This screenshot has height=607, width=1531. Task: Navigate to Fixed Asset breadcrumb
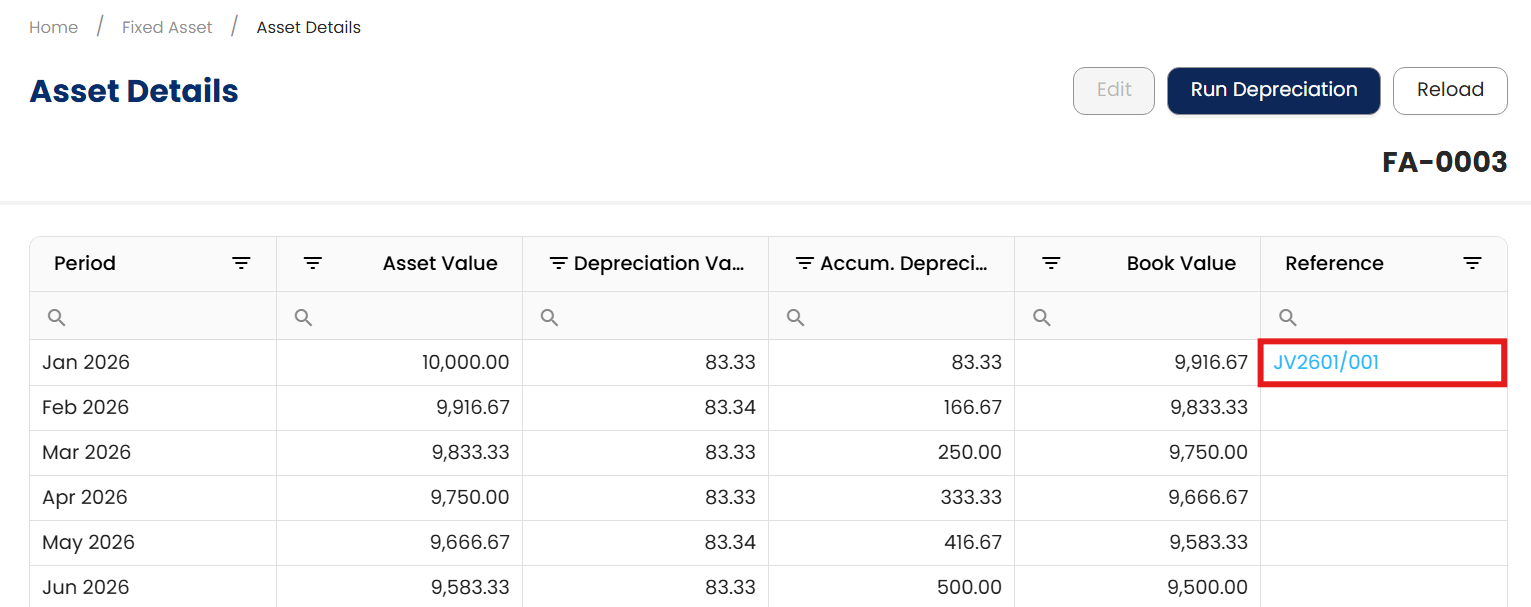tap(167, 27)
